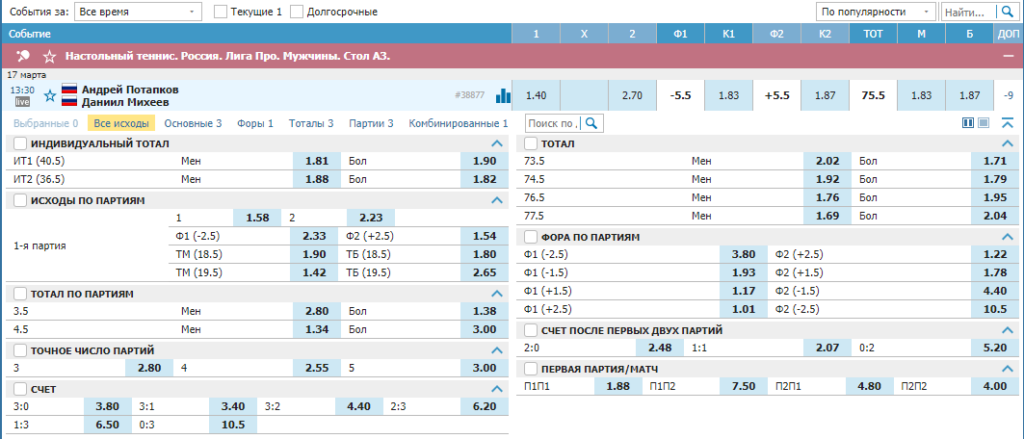This screenshot has height=439, width=1024.
Task: Check the ТОТАЛ market checkbox
Action: click(531, 144)
